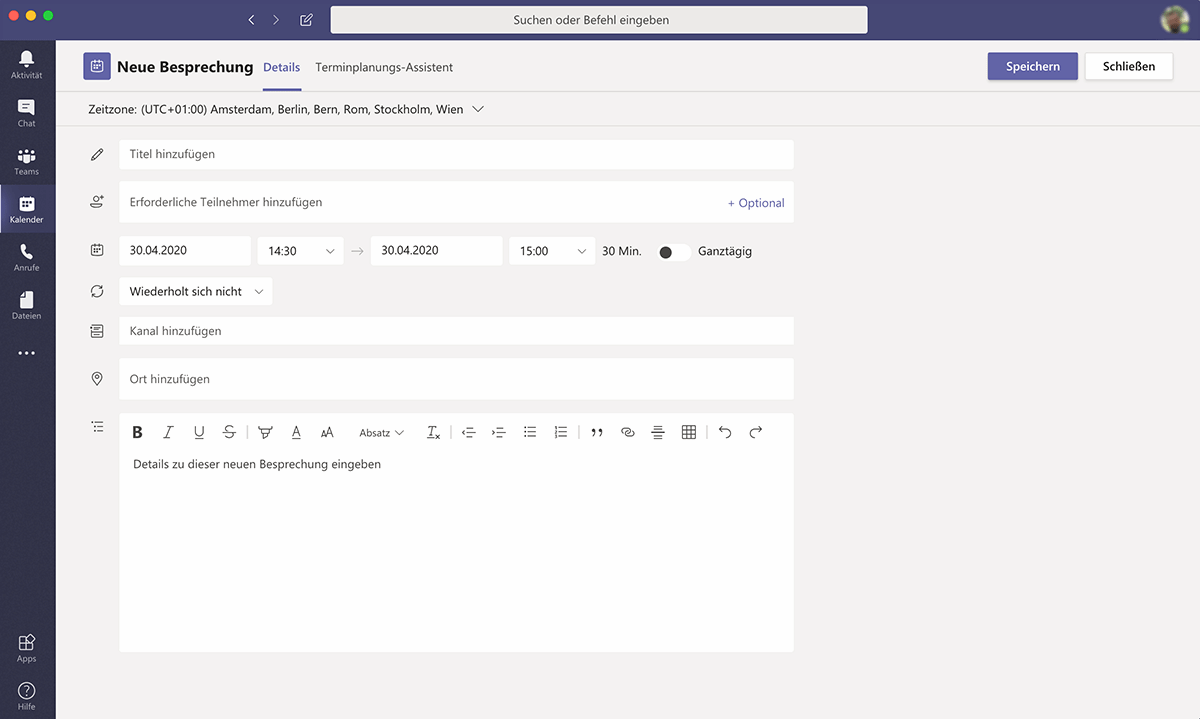Insert a table into the meeting details

coord(688,432)
